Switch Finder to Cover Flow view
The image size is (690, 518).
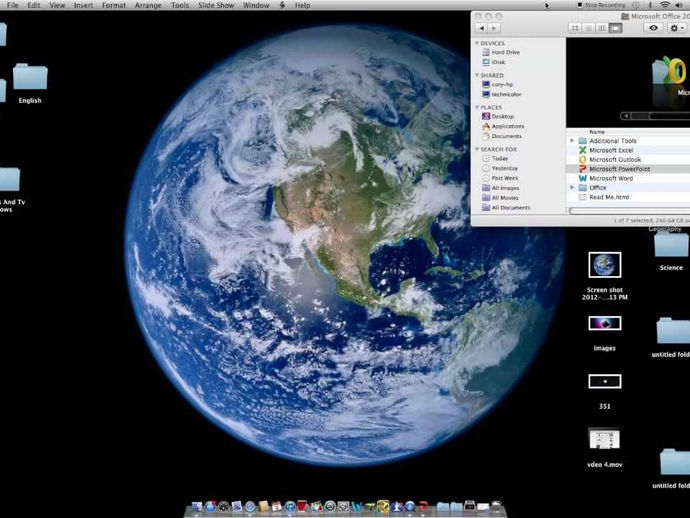click(x=616, y=28)
